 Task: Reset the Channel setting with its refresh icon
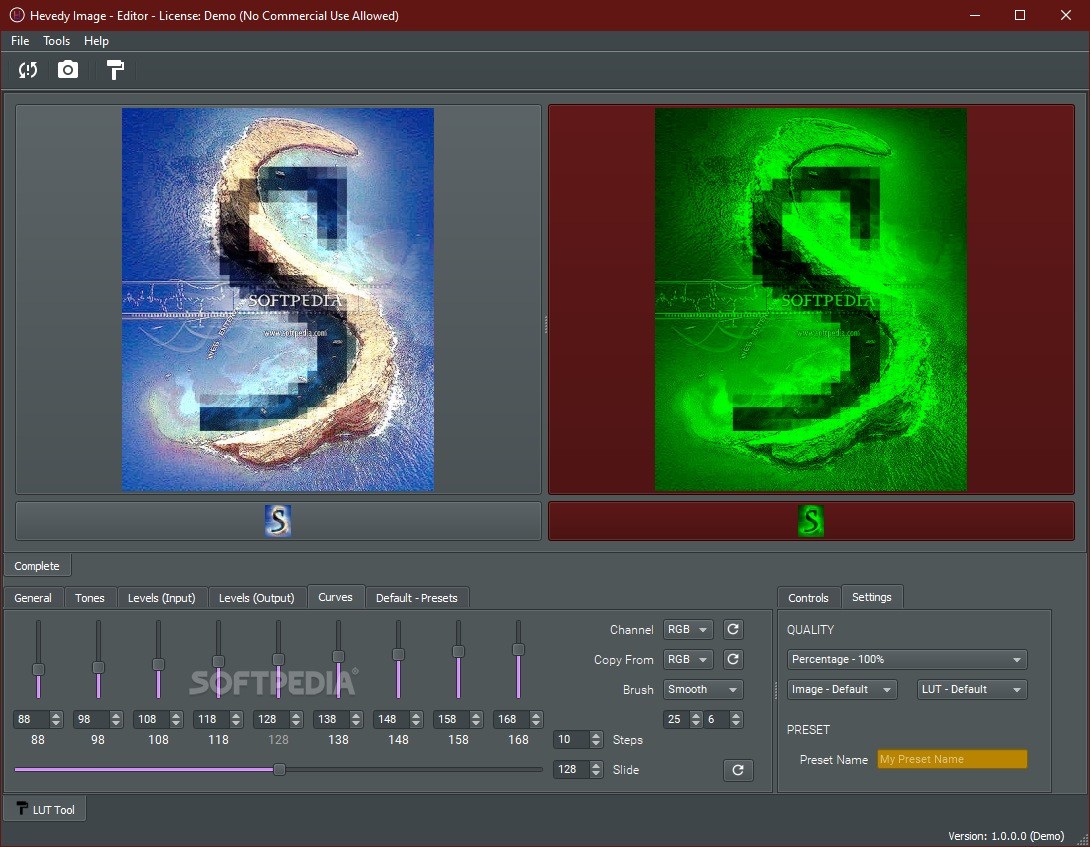point(733,629)
